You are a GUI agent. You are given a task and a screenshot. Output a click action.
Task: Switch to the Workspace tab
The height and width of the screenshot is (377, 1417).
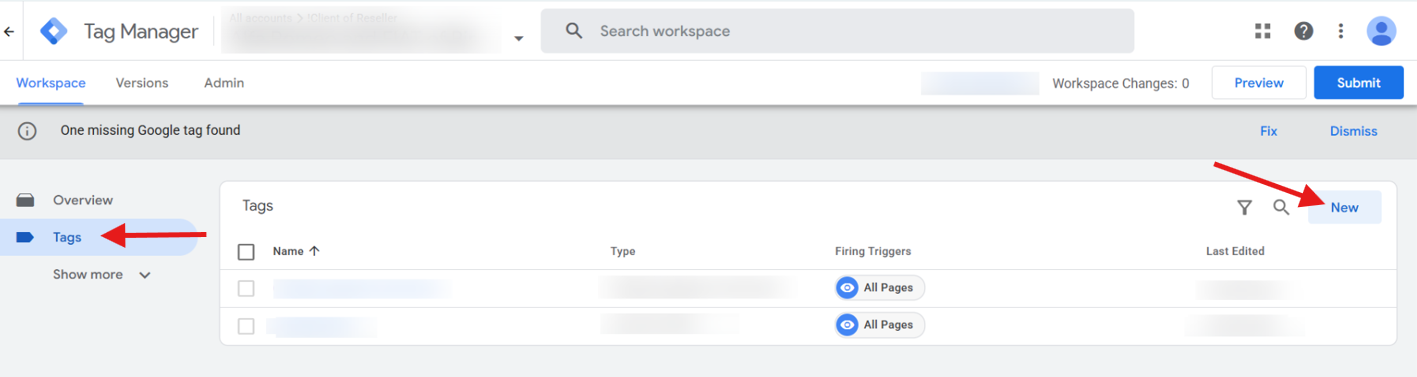(51, 83)
